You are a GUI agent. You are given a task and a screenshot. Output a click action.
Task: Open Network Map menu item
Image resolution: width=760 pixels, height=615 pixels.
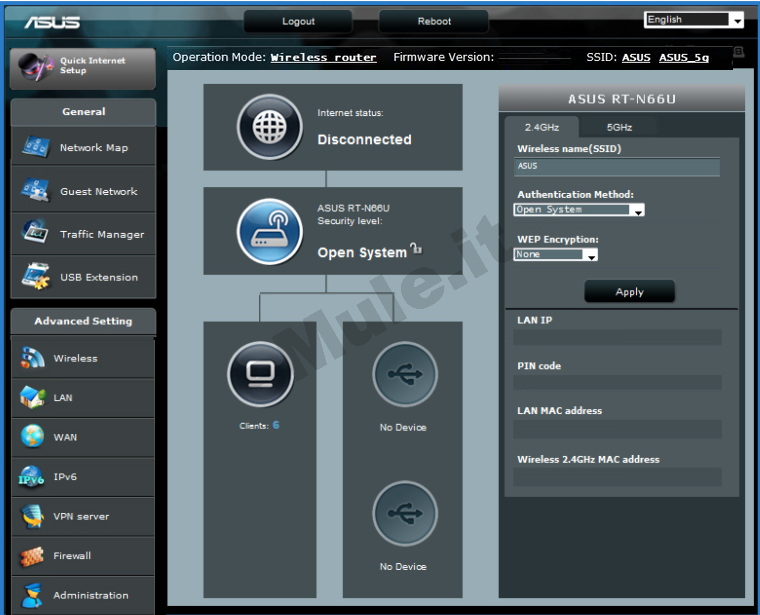(x=83, y=147)
